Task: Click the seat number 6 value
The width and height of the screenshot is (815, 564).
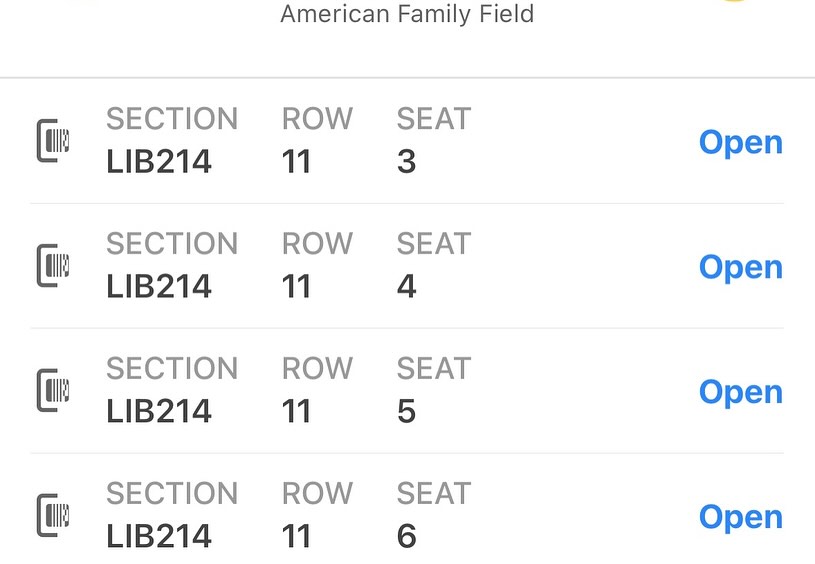Action: tap(406, 536)
